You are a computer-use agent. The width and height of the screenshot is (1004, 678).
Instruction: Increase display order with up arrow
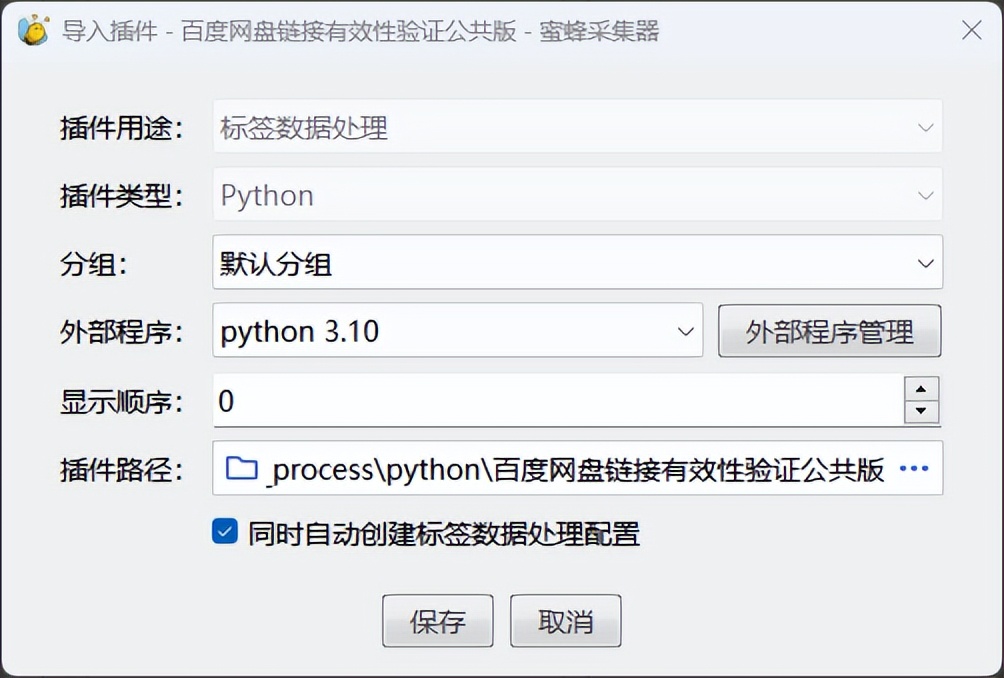[x=921, y=389]
